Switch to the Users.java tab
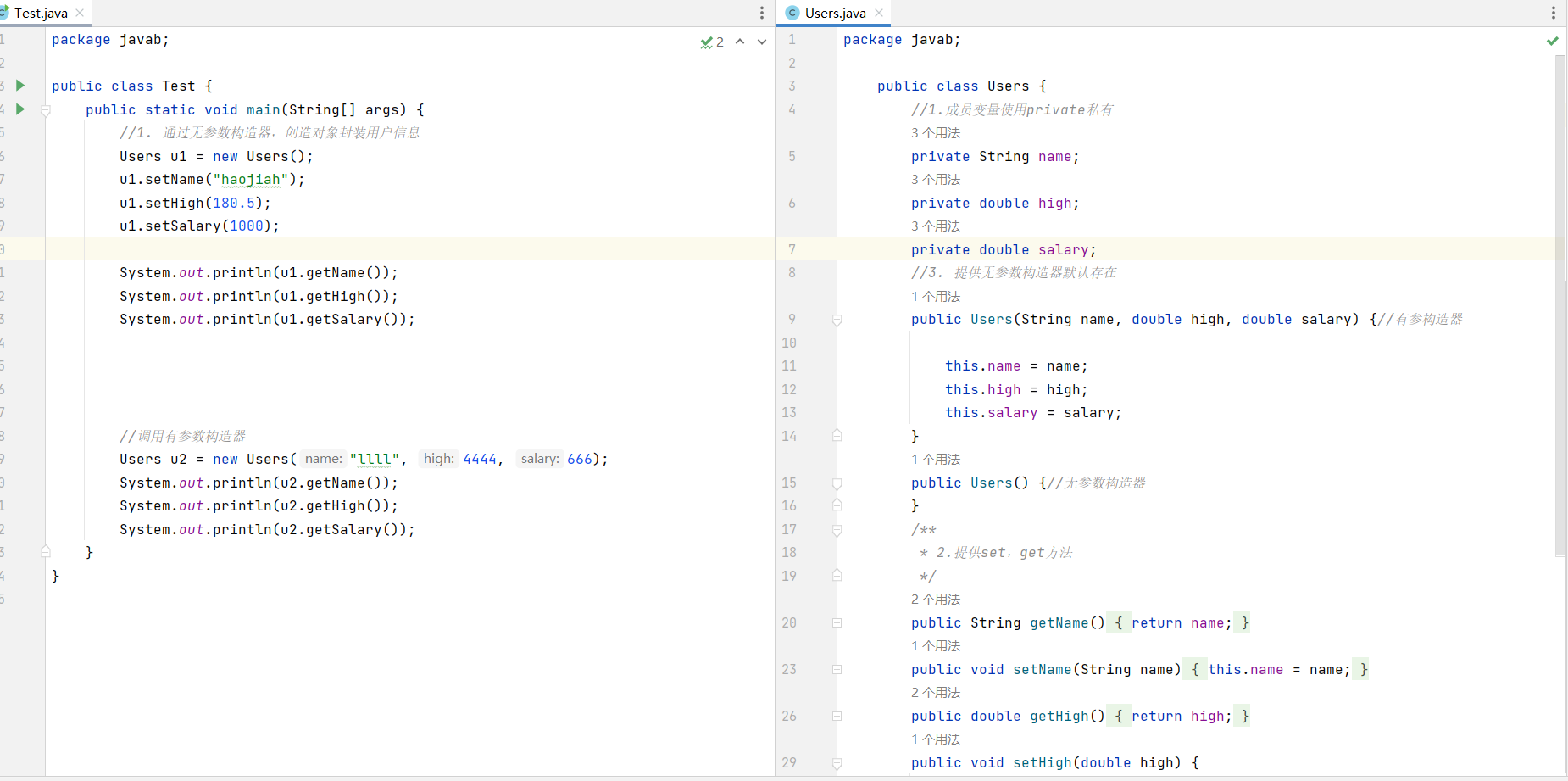 834,13
